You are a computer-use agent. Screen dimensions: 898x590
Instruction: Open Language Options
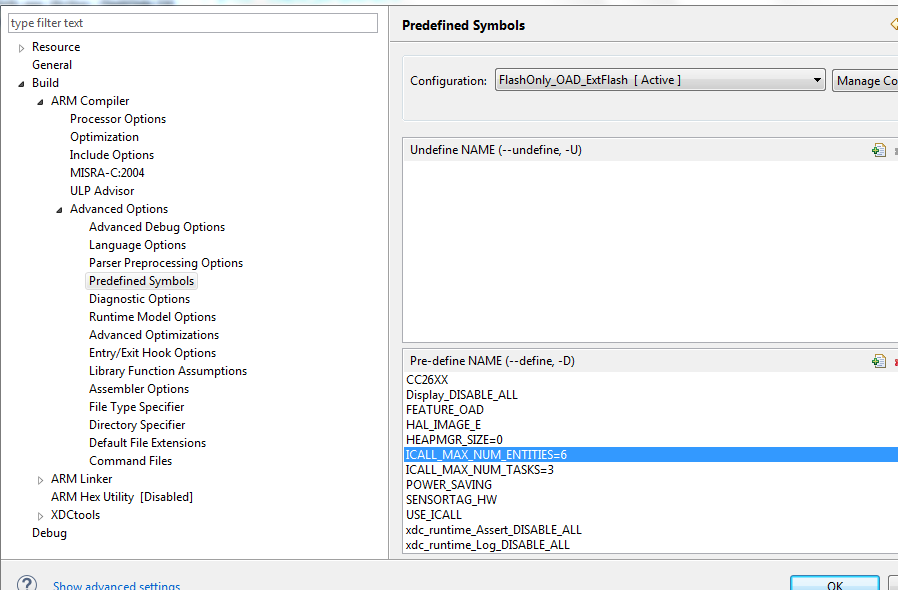tap(137, 245)
